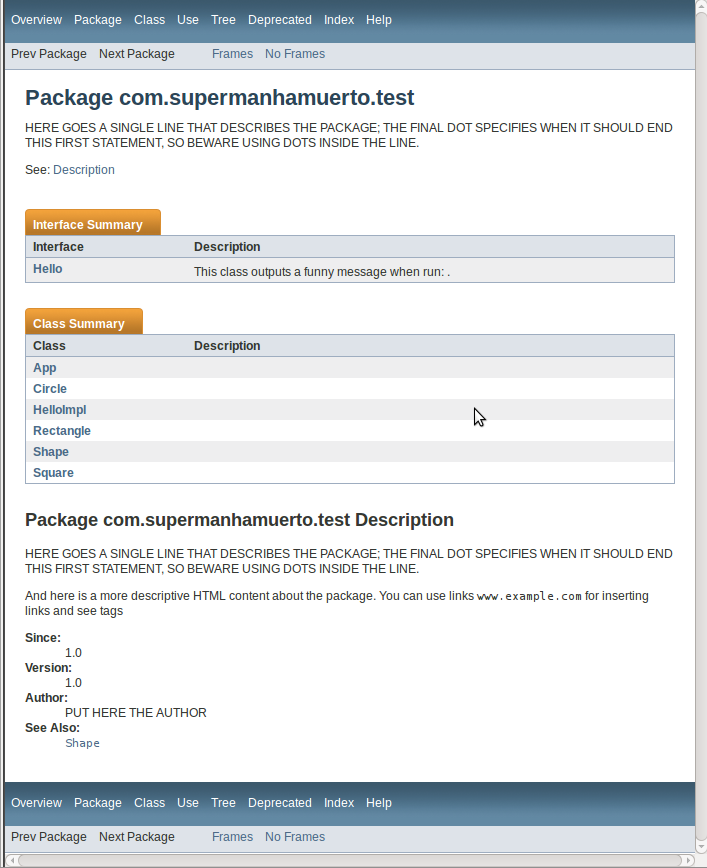Select the Class Summary tab

click(x=79, y=324)
